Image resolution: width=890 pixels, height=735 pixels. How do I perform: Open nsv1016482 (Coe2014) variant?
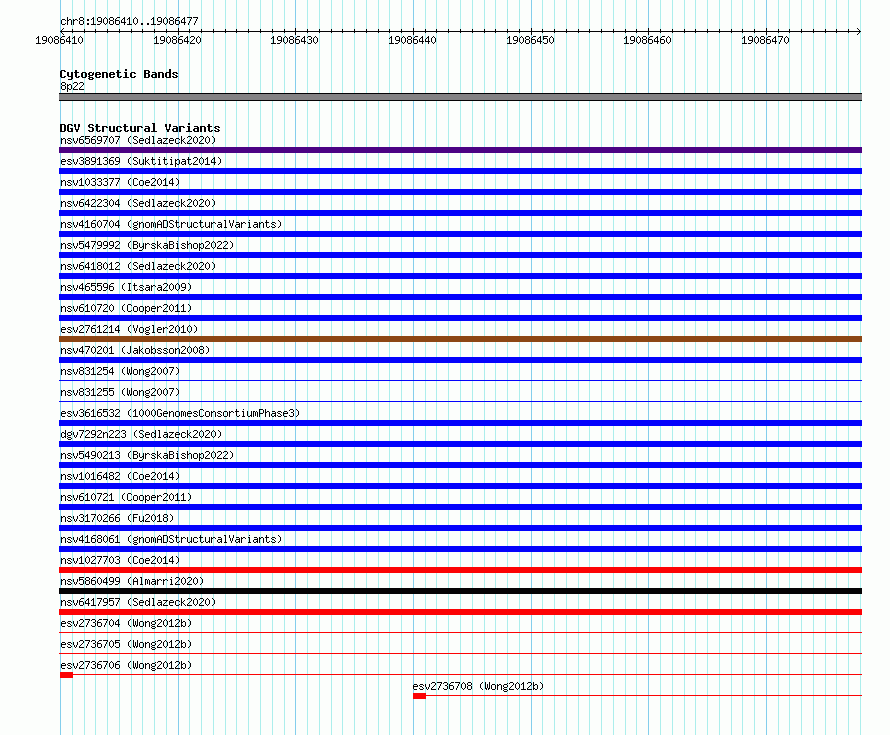(x=120, y=476)
